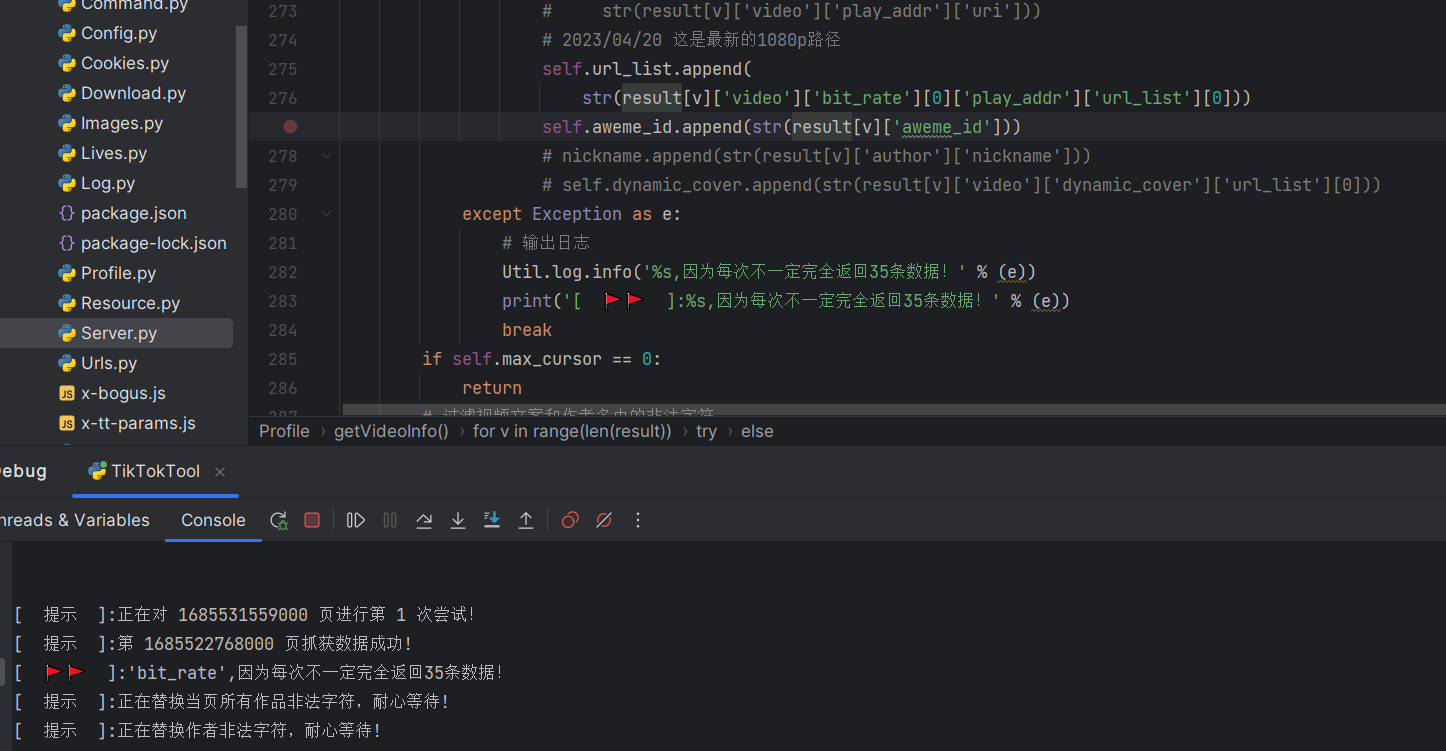Click the Step Out icon
Viewport: 1446px width, 751px height.
point(526,520)
